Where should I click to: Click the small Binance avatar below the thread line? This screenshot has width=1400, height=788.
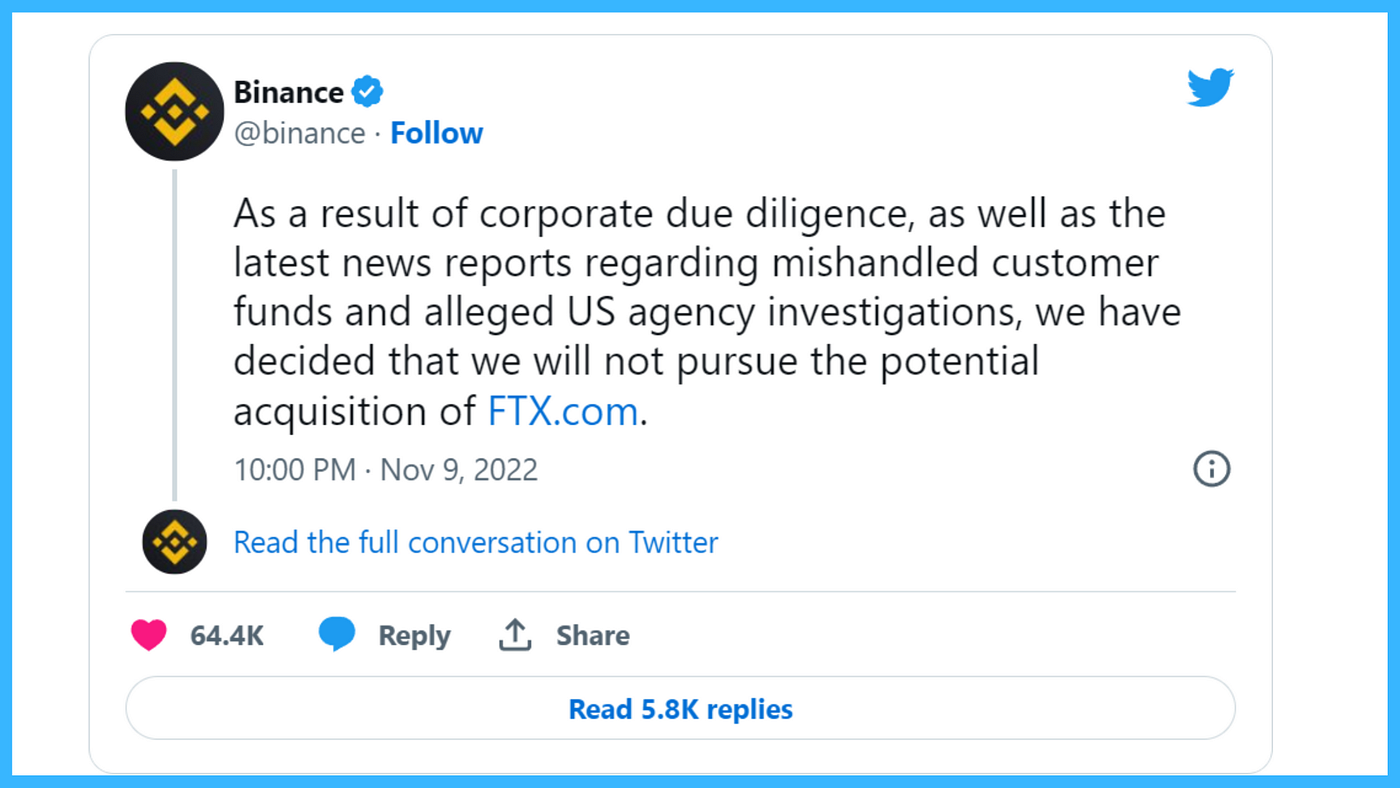174,542
